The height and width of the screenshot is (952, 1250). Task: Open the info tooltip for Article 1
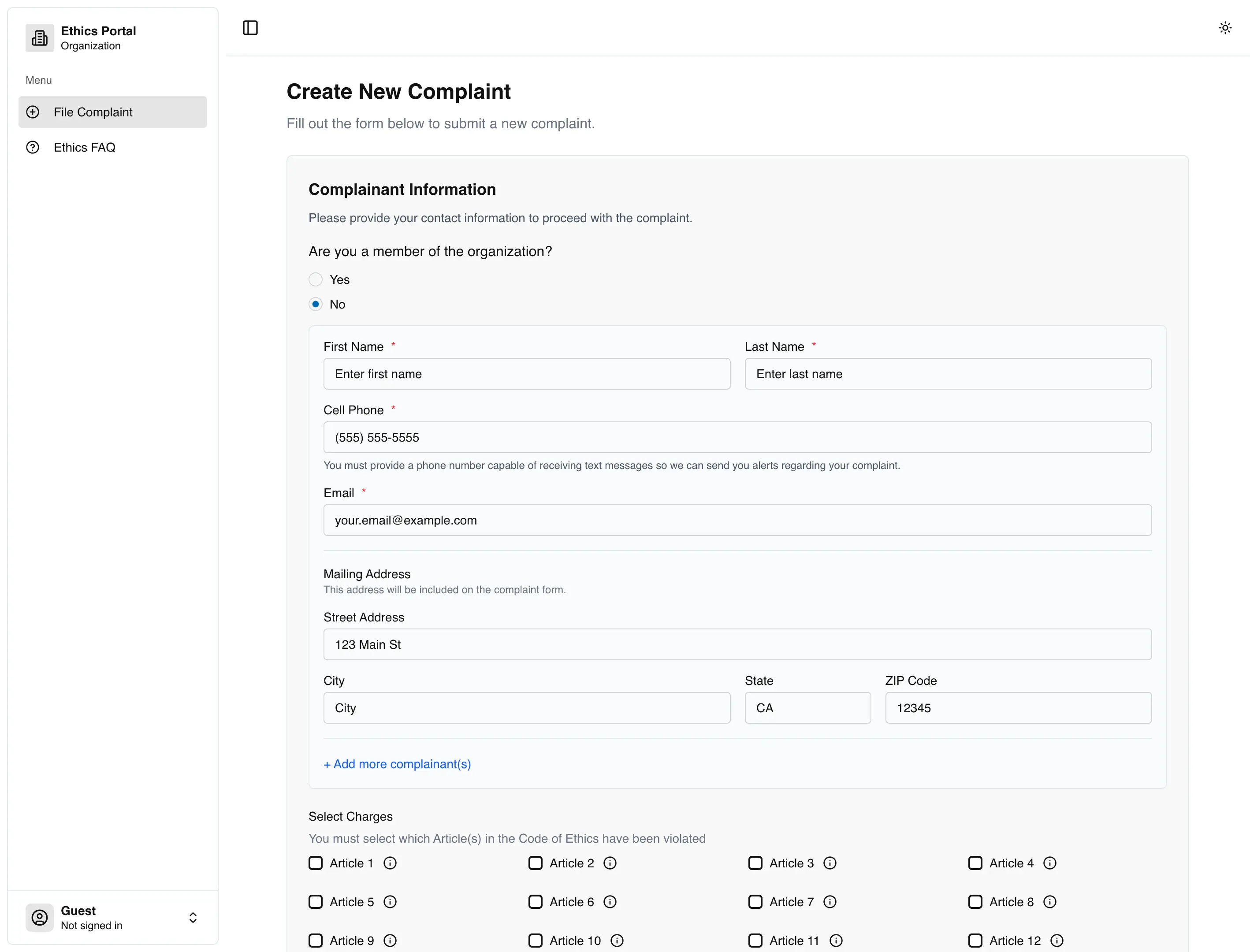point(390,863)
